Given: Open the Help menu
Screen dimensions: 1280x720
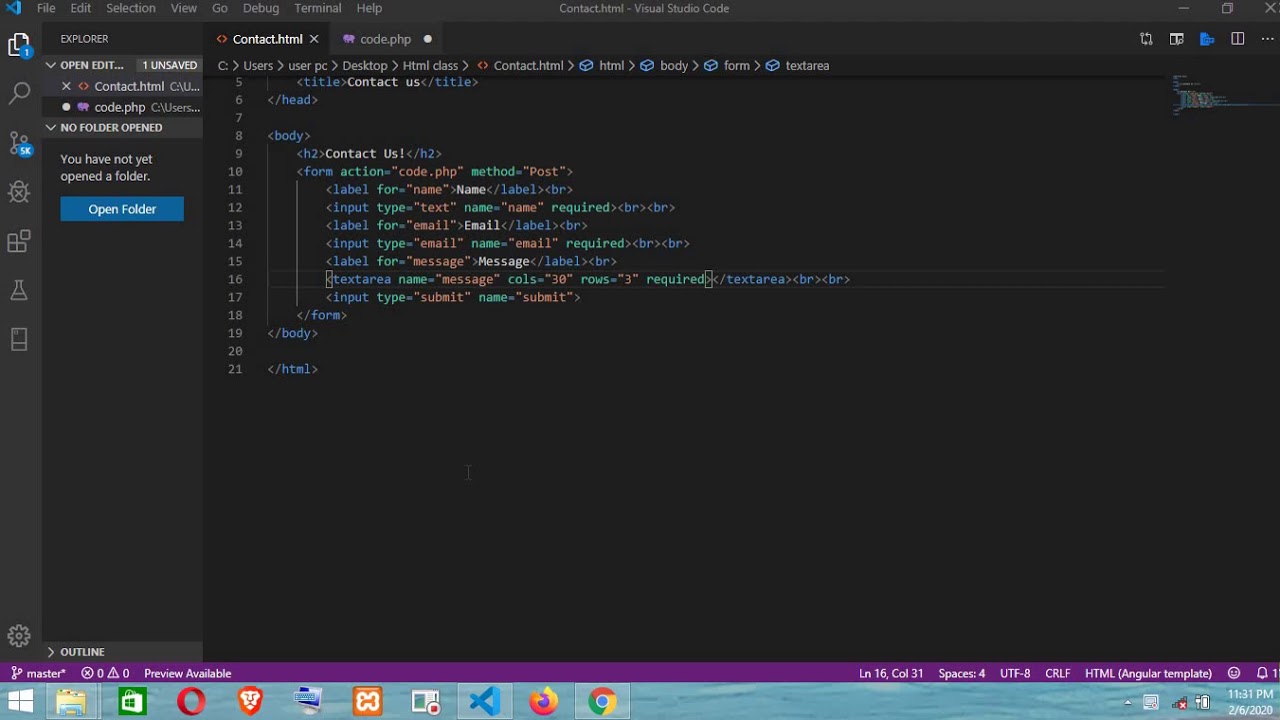Looking at the screenshot, I should pos(369,8).
